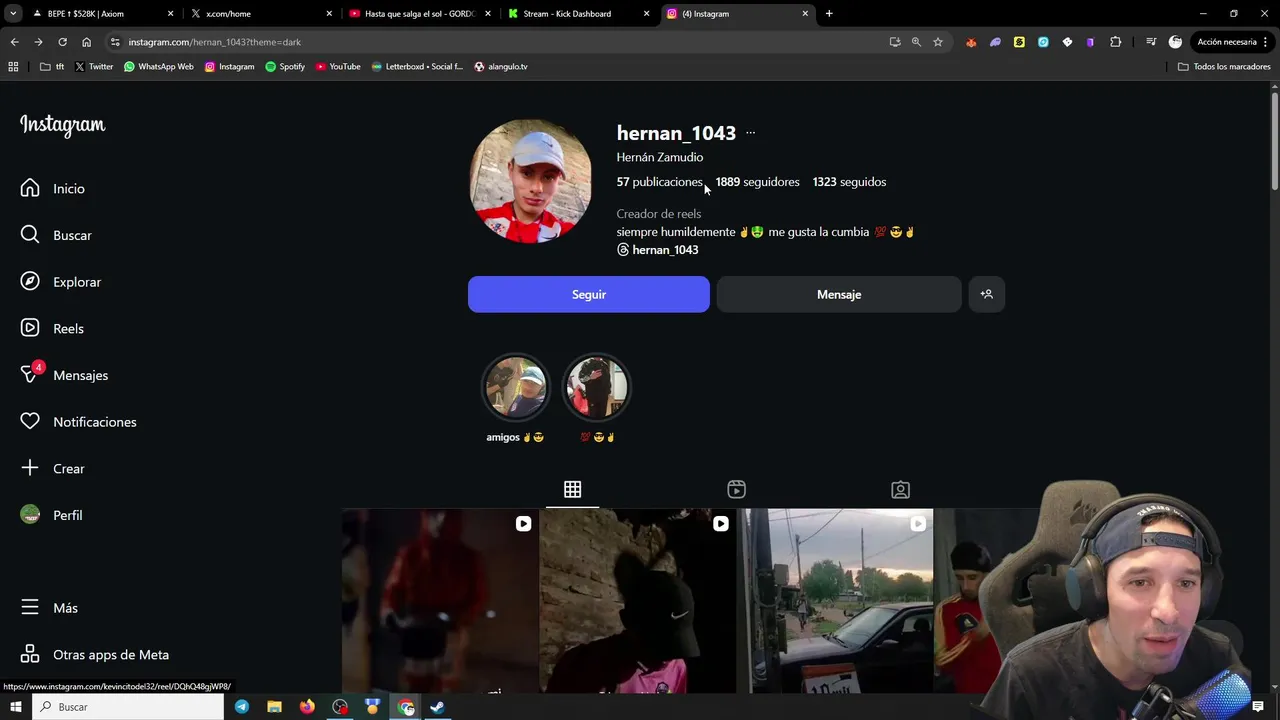1280x720 pixels.
Task: Click Crear plus in the sidebar
Action: pyautogui.click(x=52, y=468)
